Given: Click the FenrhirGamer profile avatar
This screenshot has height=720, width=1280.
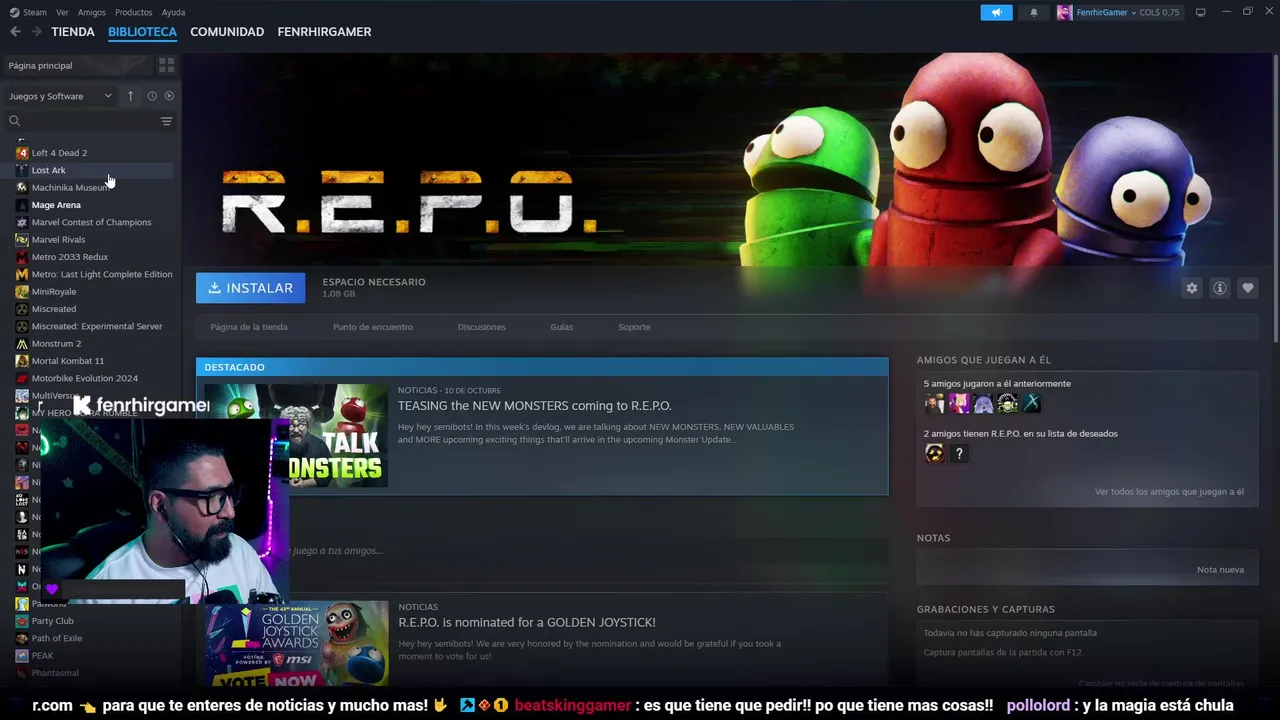Looking at the screenshot, I should (1064, 12).
